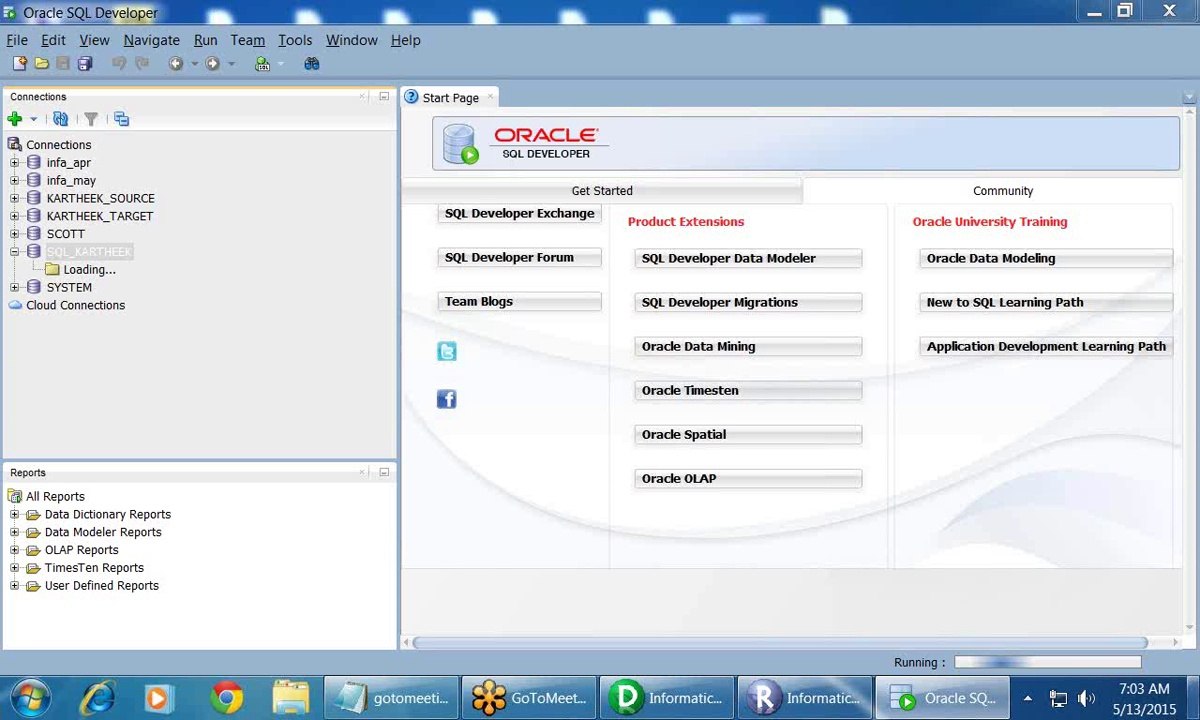The height and width of the screenshot is (720, 1200).
Task: Open Google Chrome from the taskbar
Action: click(226, 698)
